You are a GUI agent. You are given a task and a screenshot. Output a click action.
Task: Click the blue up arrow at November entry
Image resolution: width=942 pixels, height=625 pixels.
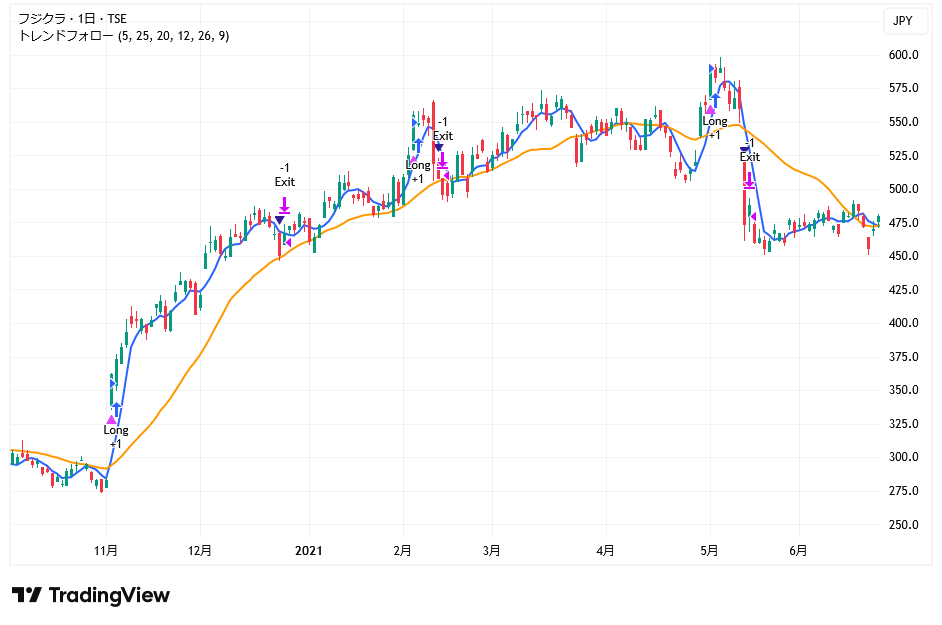click(117, 407)
